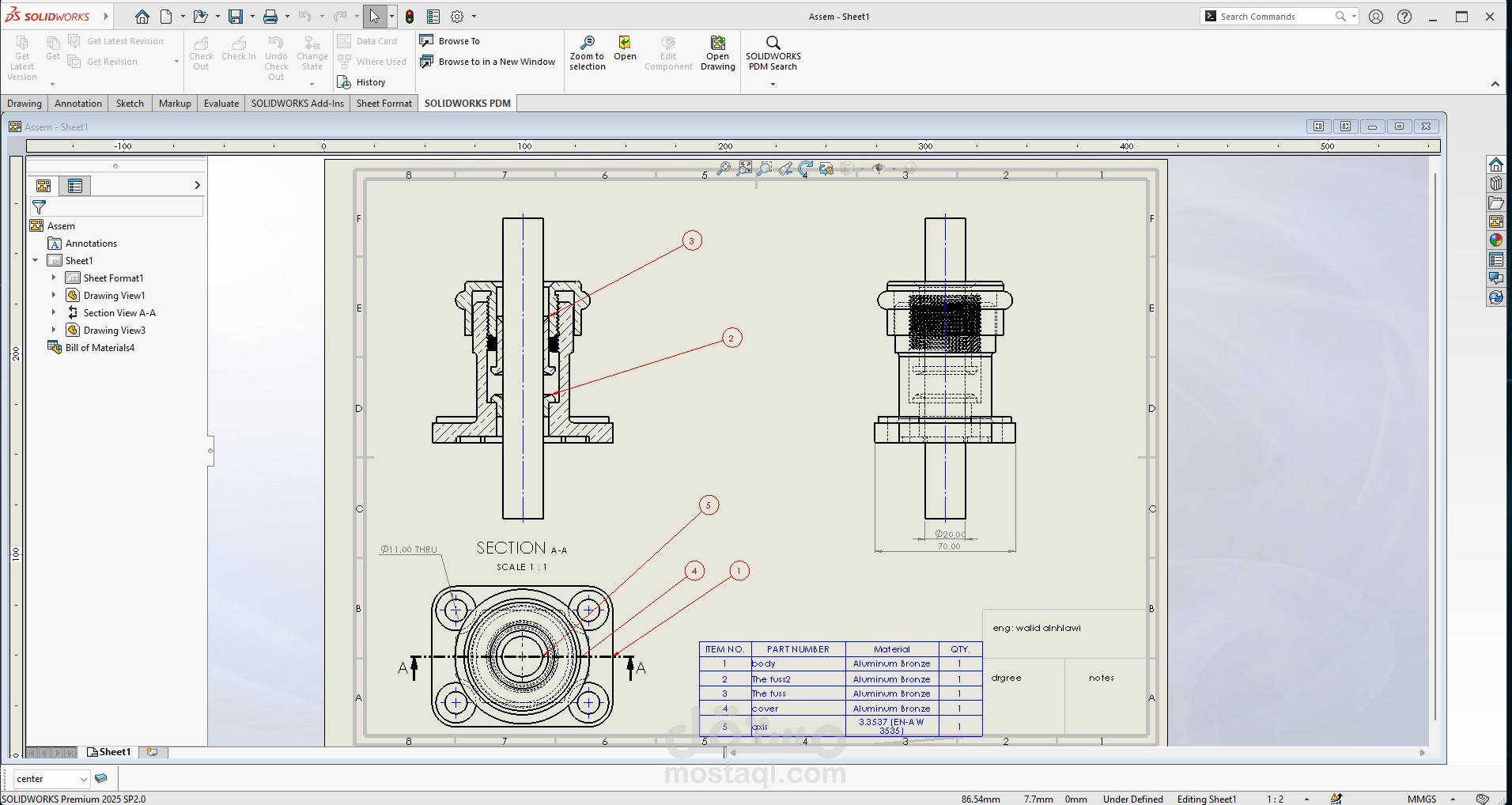Screen dimensions: 1512x805
Task: Click the Open file folder icon
Action: pyautogui.click(x=200, y=16)
